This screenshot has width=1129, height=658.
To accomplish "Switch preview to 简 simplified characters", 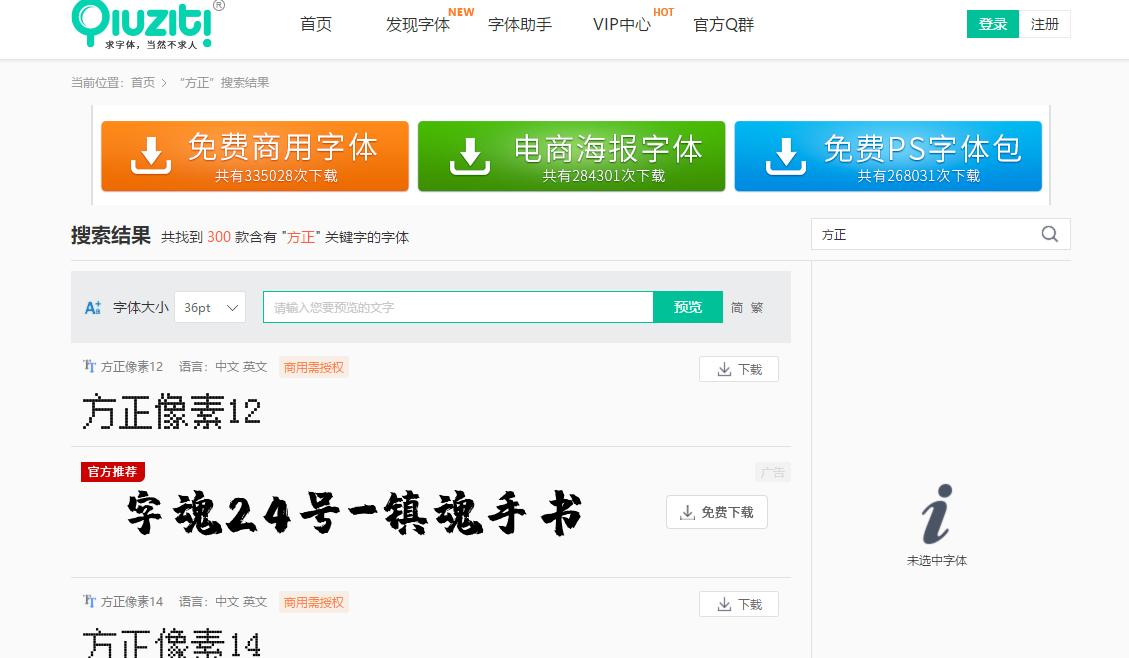I will [736, 307].
